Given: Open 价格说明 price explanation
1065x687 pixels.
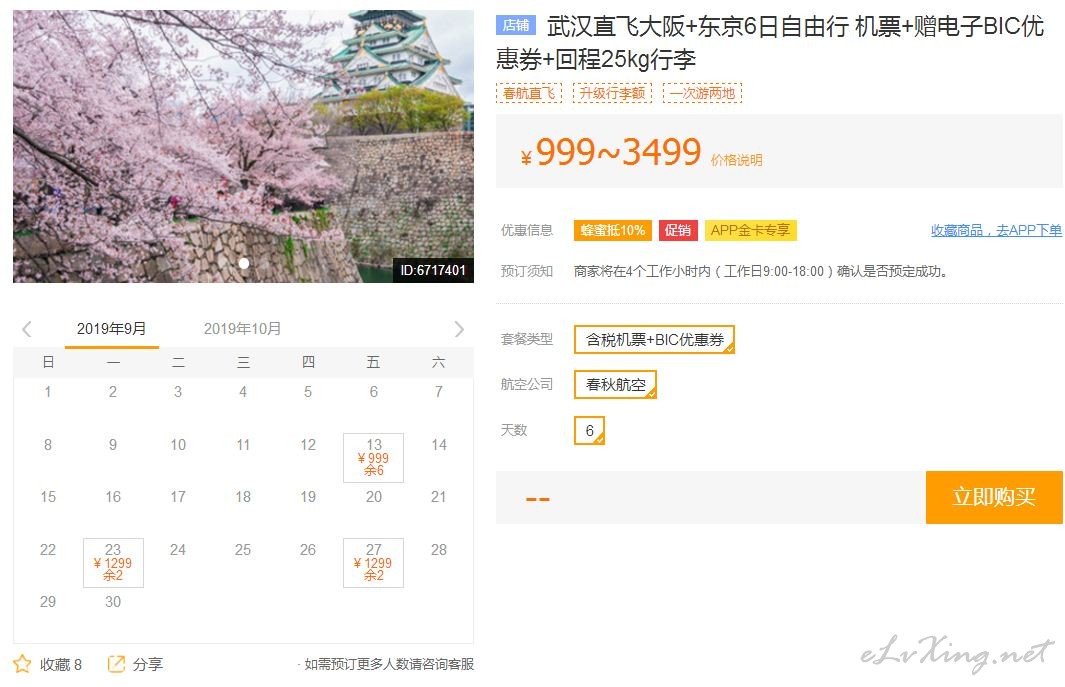Looking at the screenshot, I should pos(736,160).
